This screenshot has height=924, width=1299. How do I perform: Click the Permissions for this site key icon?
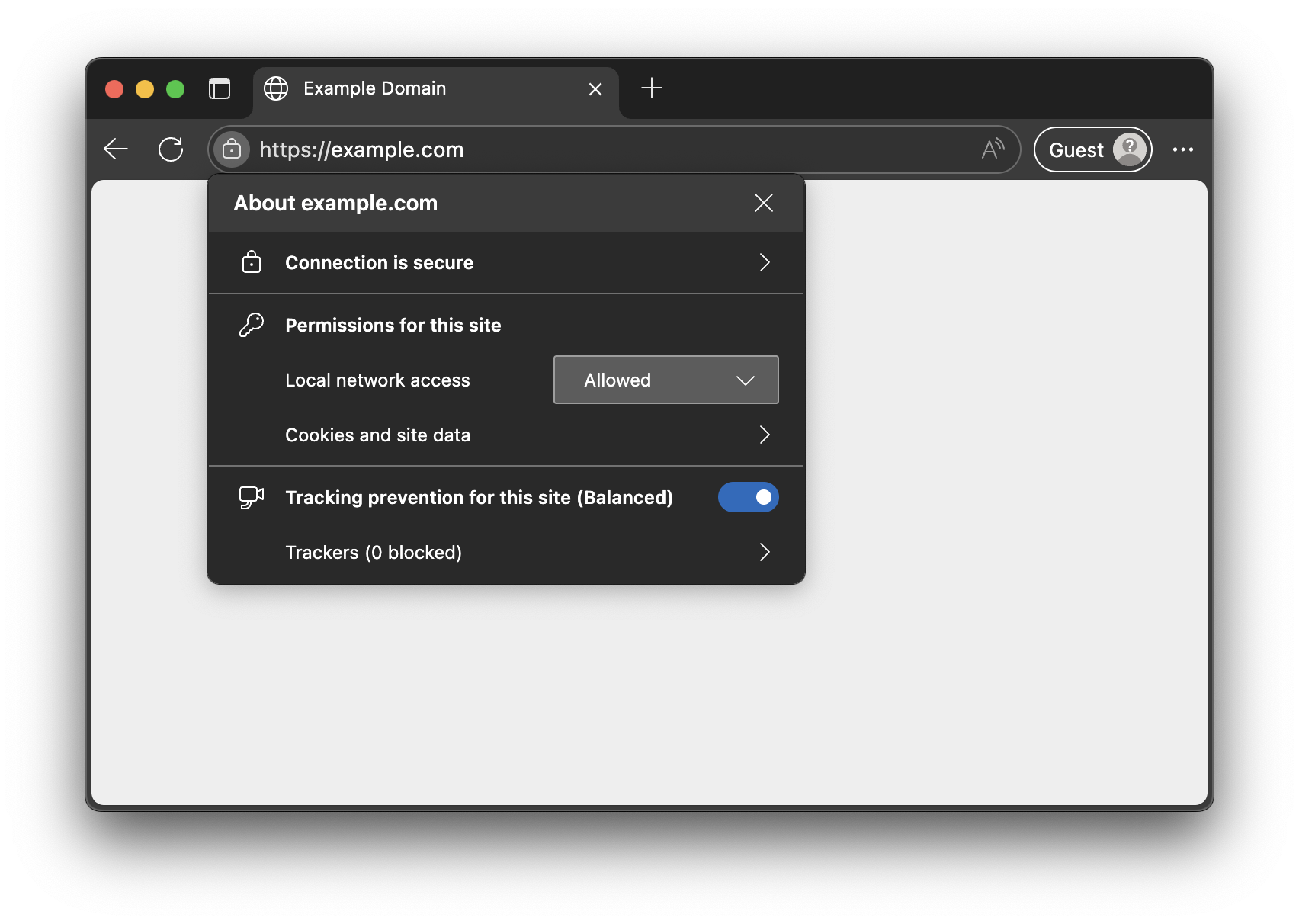pos(251,325)
